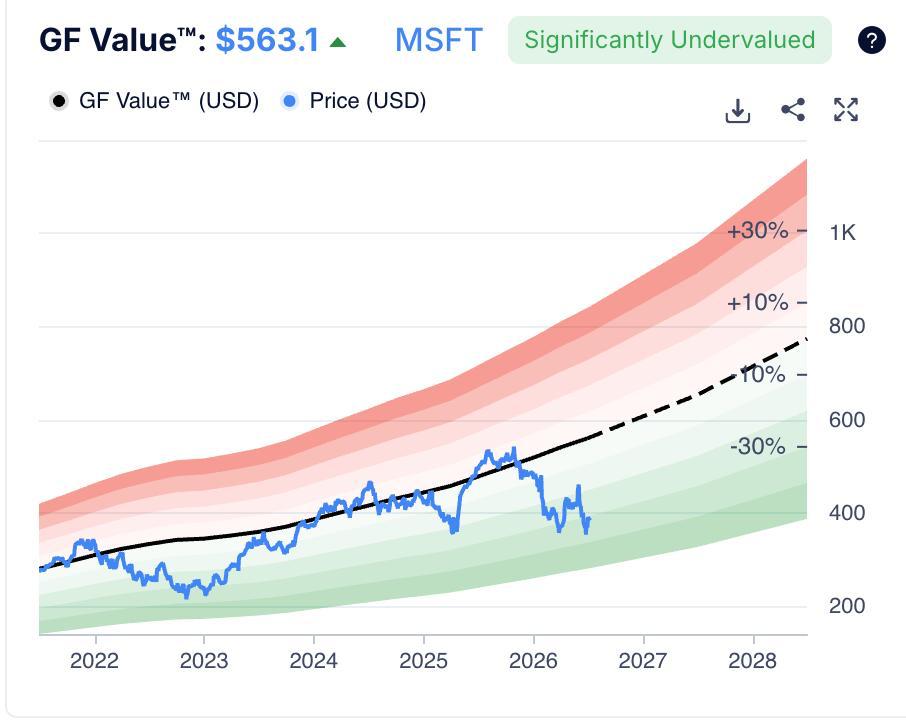The width and height of the screenshot is (906, 726).
Task: Click the Significantly Undervalued badge
Action: click(x=670, y=40)
